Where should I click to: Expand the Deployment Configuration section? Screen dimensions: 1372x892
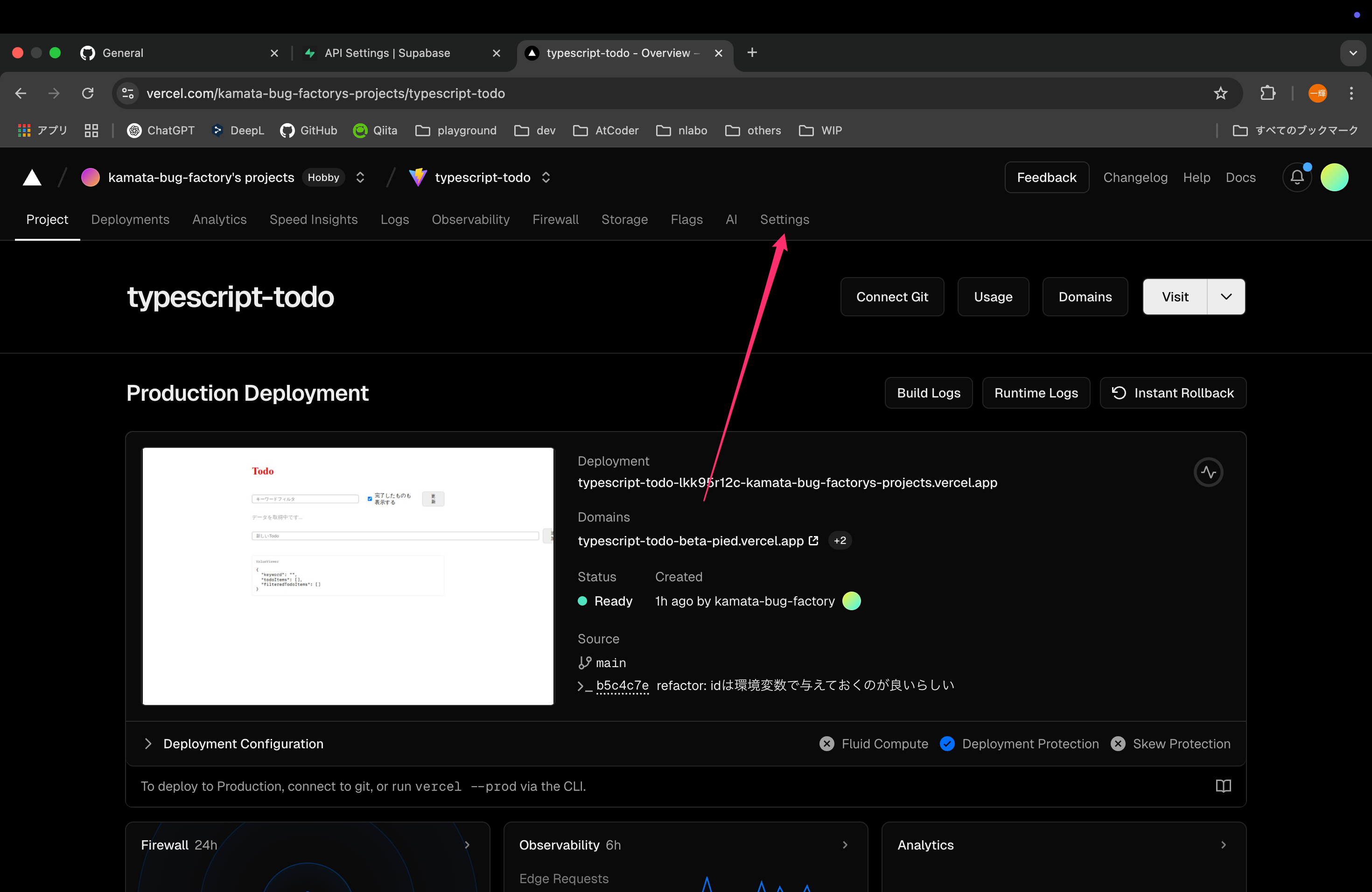pos(148,744)
